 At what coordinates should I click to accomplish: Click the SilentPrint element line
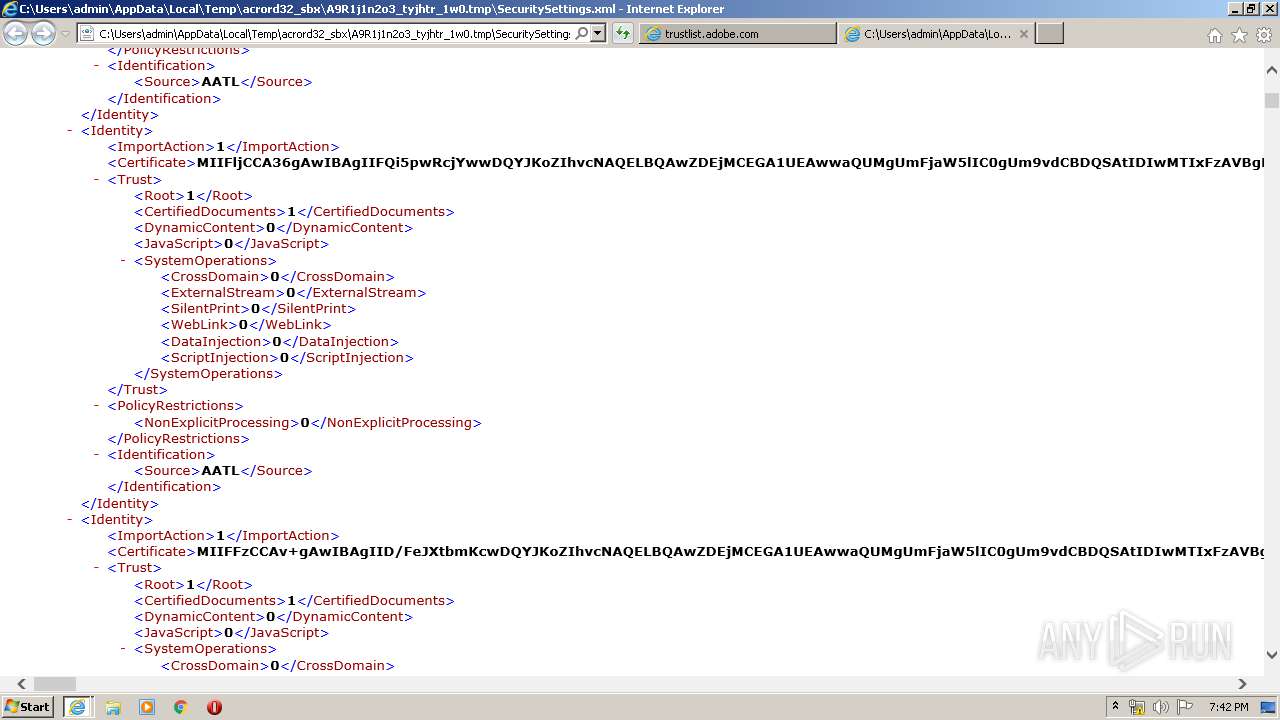258,308
